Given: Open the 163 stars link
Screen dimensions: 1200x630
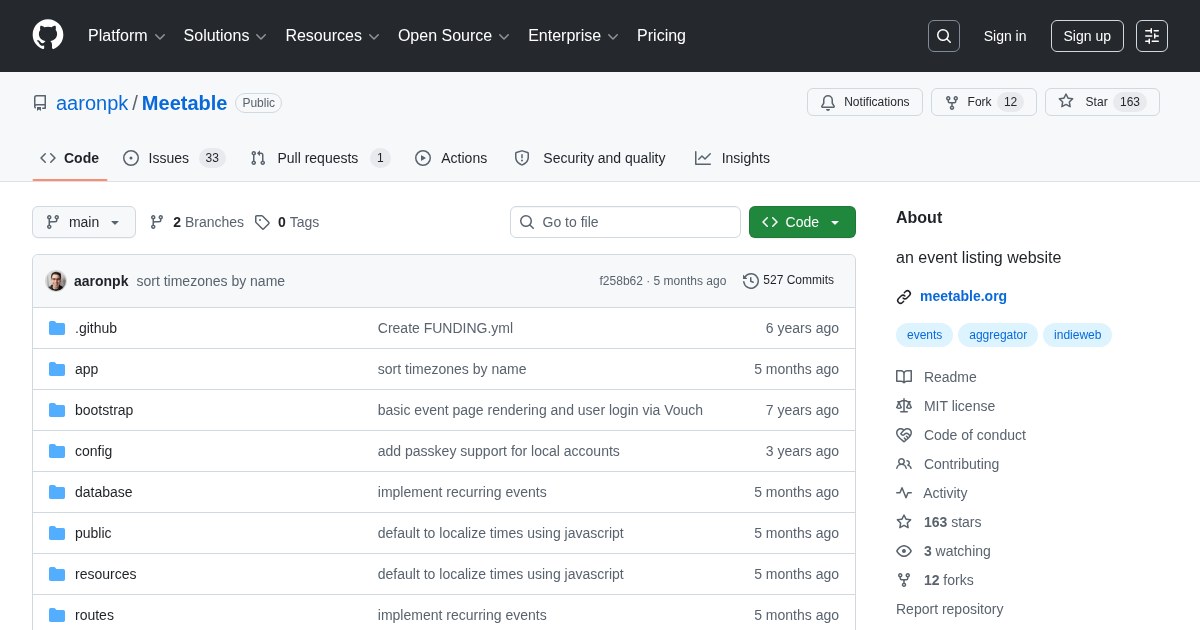Looking at the screenshot, I should point(952,522).
